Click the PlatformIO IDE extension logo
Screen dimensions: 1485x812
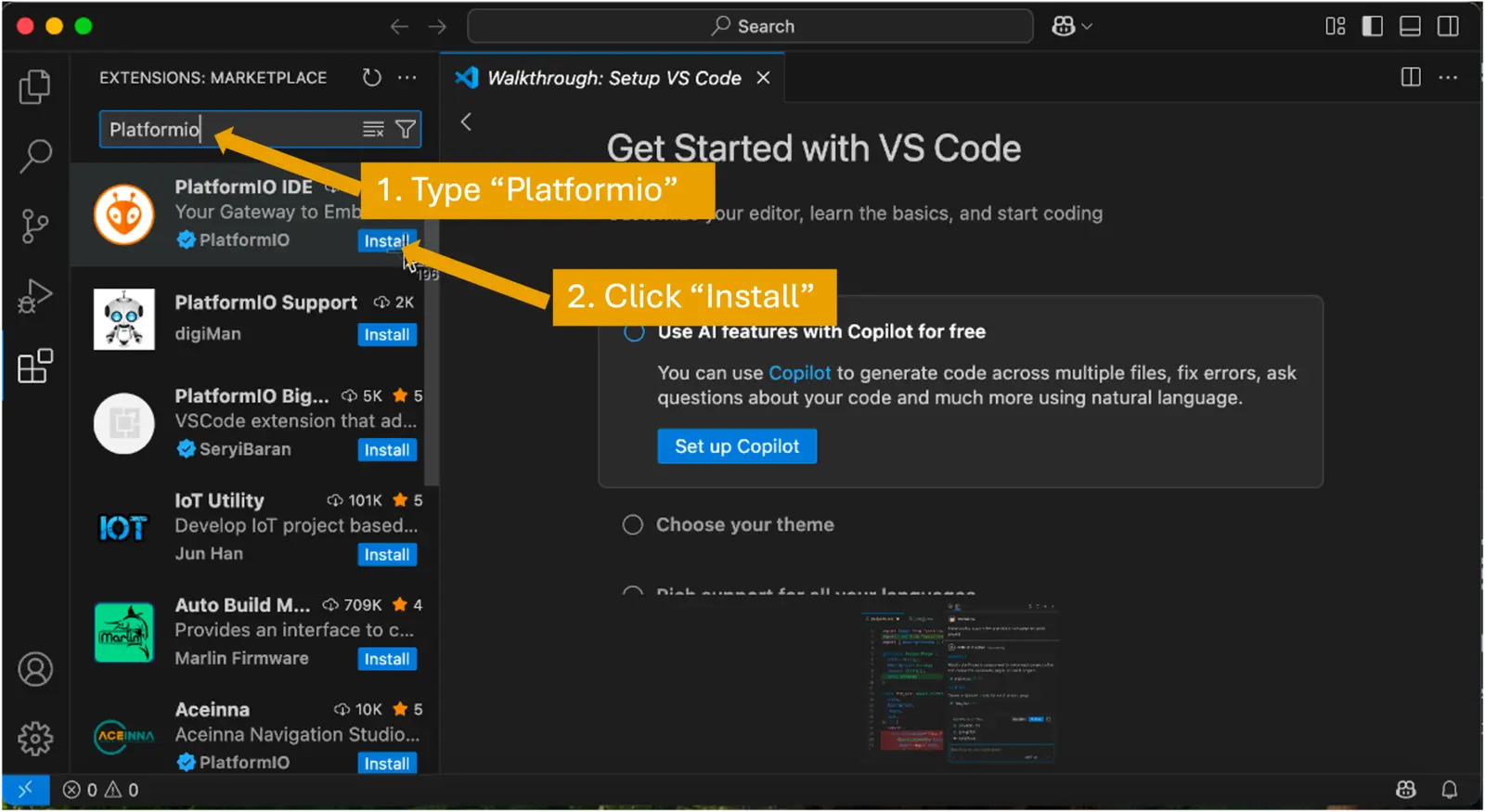[123, 215]
